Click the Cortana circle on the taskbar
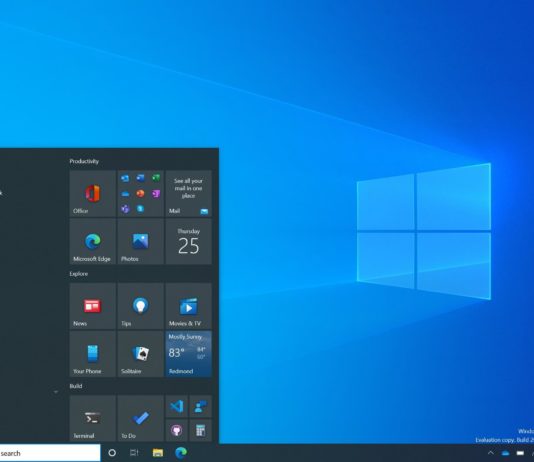Screen dimensions: 534x462 coord(112,453)
